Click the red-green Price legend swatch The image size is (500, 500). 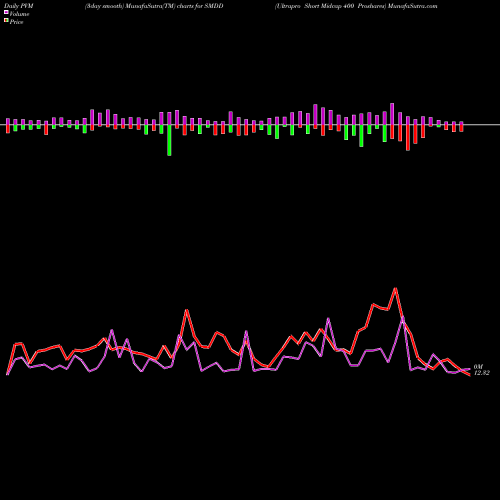pos(6,21)
